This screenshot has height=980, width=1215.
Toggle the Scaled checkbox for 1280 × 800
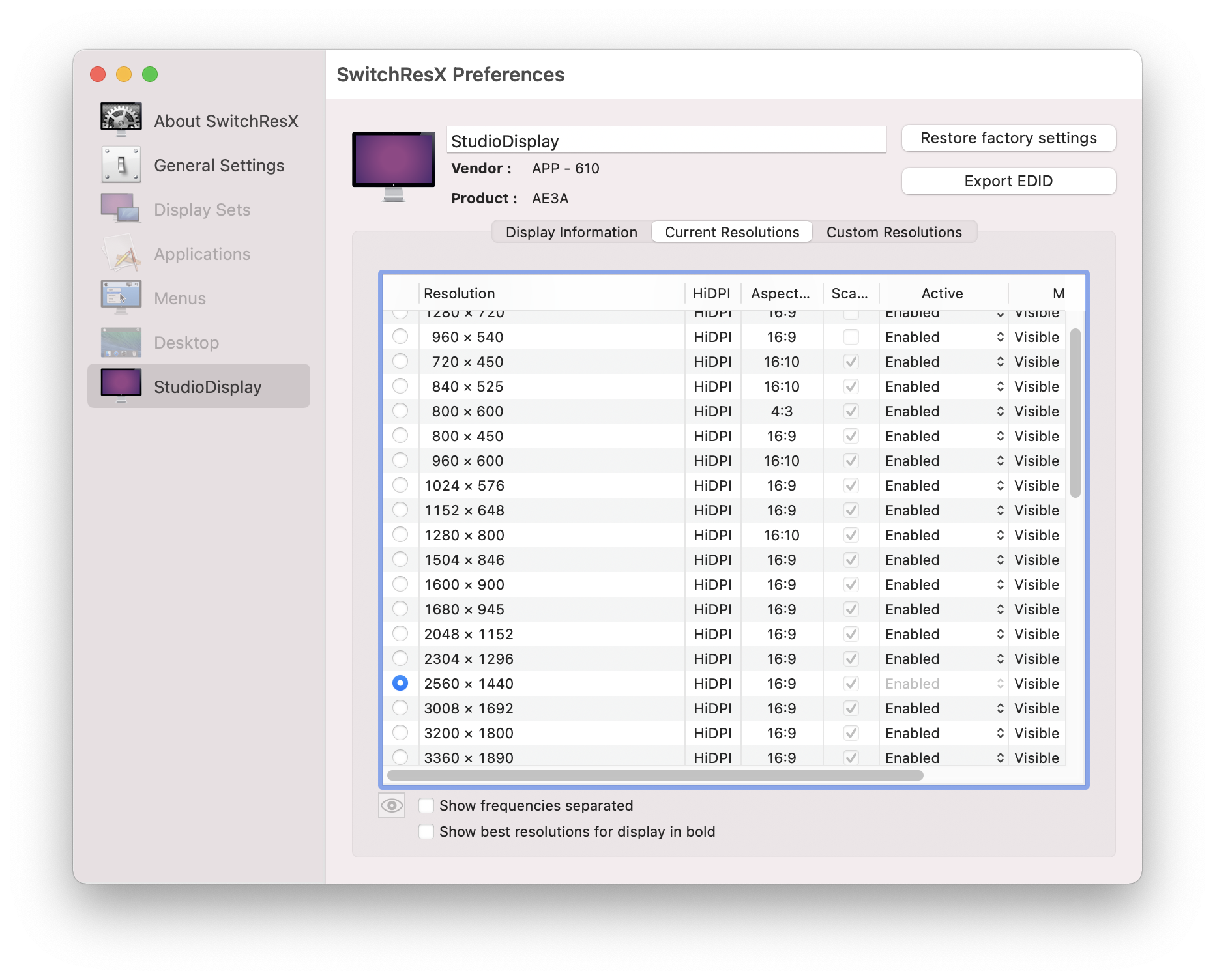point(851,535)
